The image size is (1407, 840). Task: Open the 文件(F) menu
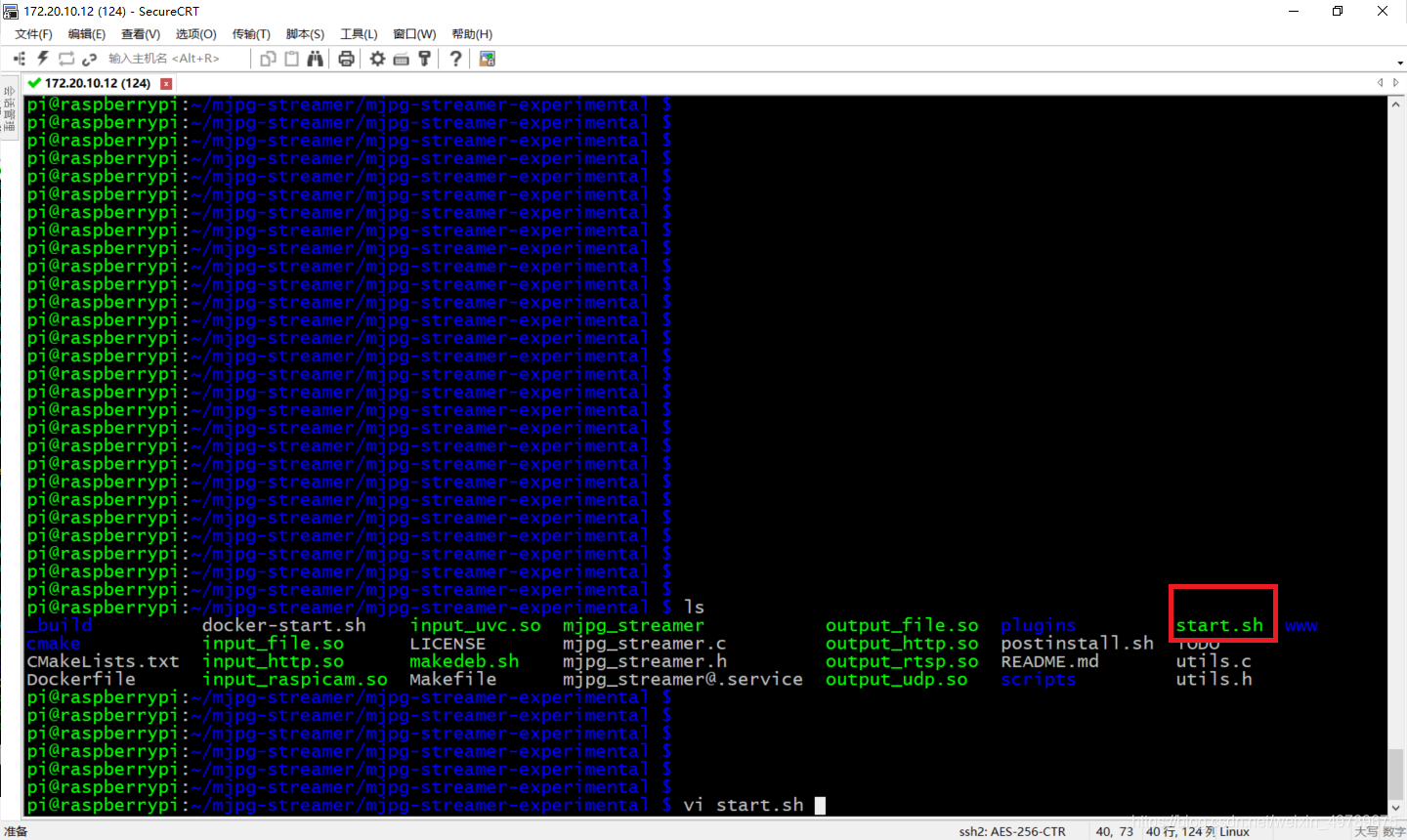click(x=33, y=34)
